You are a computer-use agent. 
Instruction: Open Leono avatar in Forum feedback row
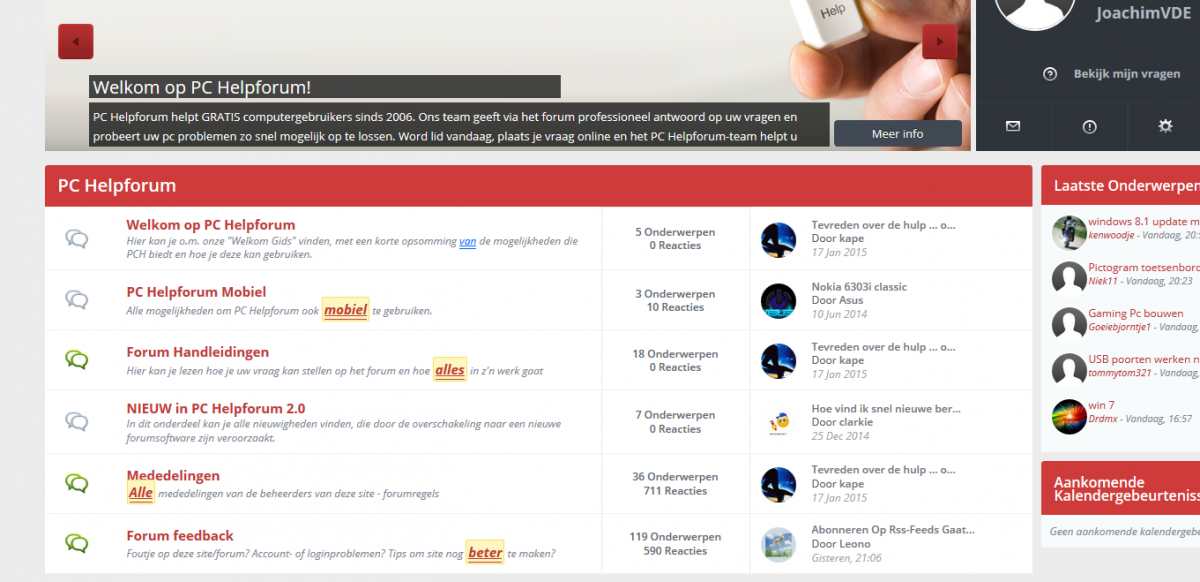click(x=778, y=545)
